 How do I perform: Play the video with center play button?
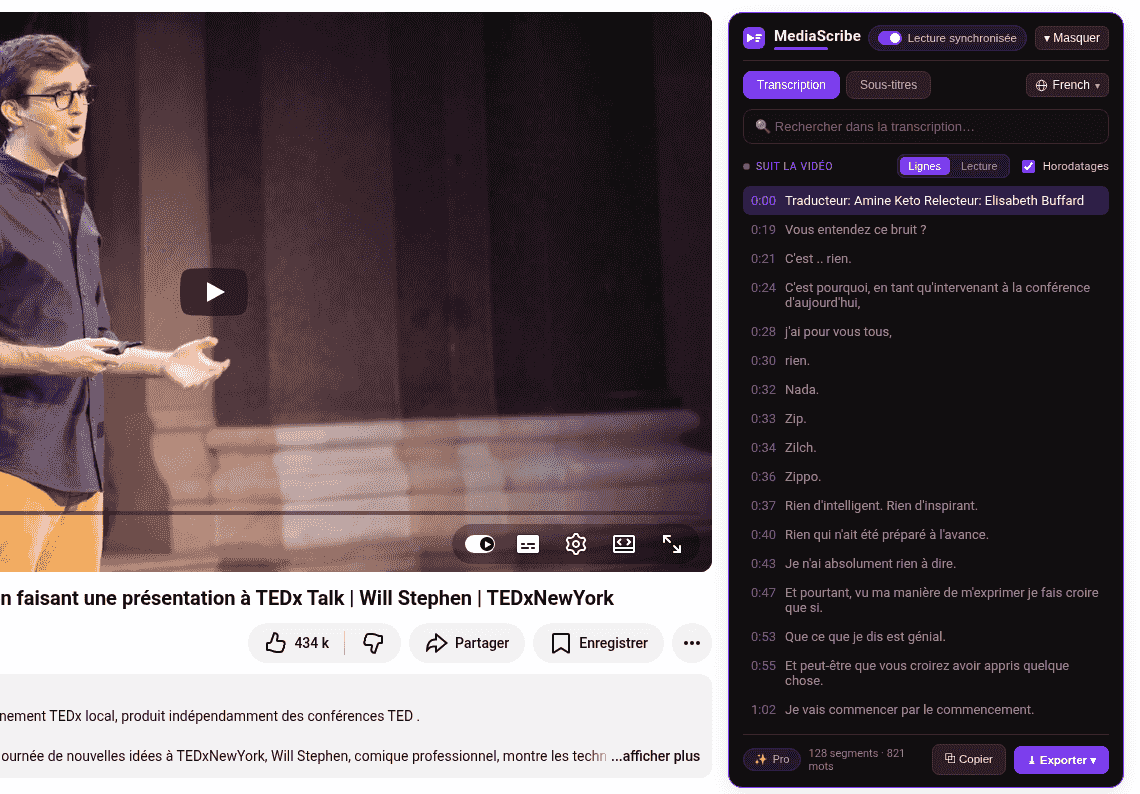pyautogui.click(x=214, y=292)
